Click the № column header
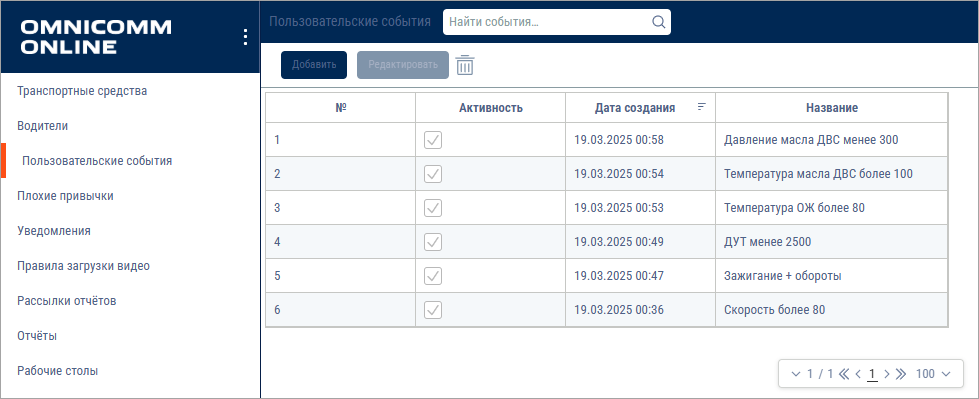This screenshot has width=979, height=399. pos(341,107)
